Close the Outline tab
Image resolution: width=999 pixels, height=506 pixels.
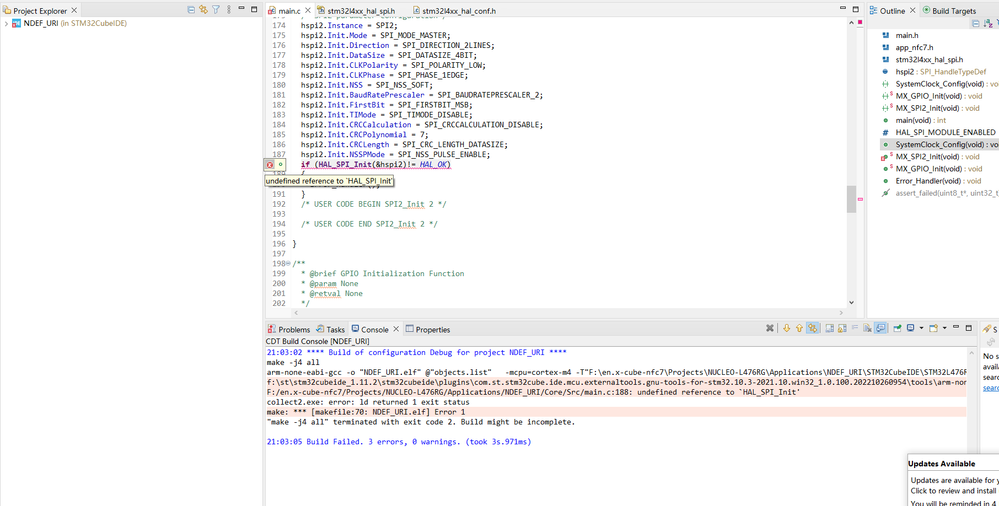point(912,10)
